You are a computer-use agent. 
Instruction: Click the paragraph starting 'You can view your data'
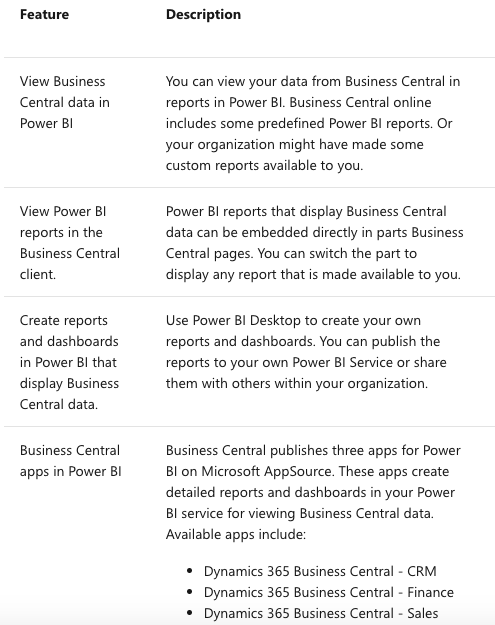[313, 124]
